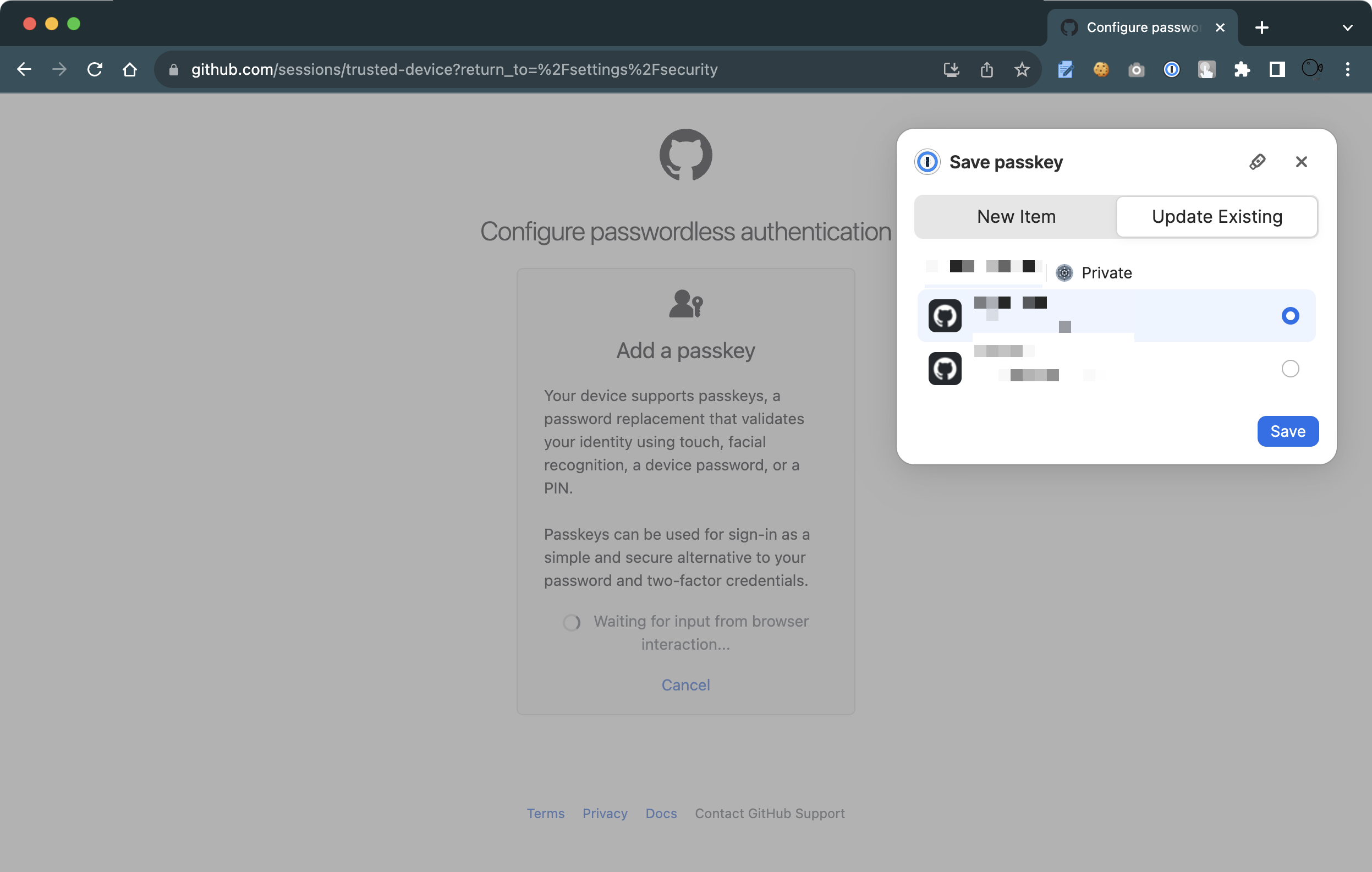Image resolution: width=1372 pixels, height=872 pixels.
Task: Bookmark this page with star icon
Action: (1022, 69)
